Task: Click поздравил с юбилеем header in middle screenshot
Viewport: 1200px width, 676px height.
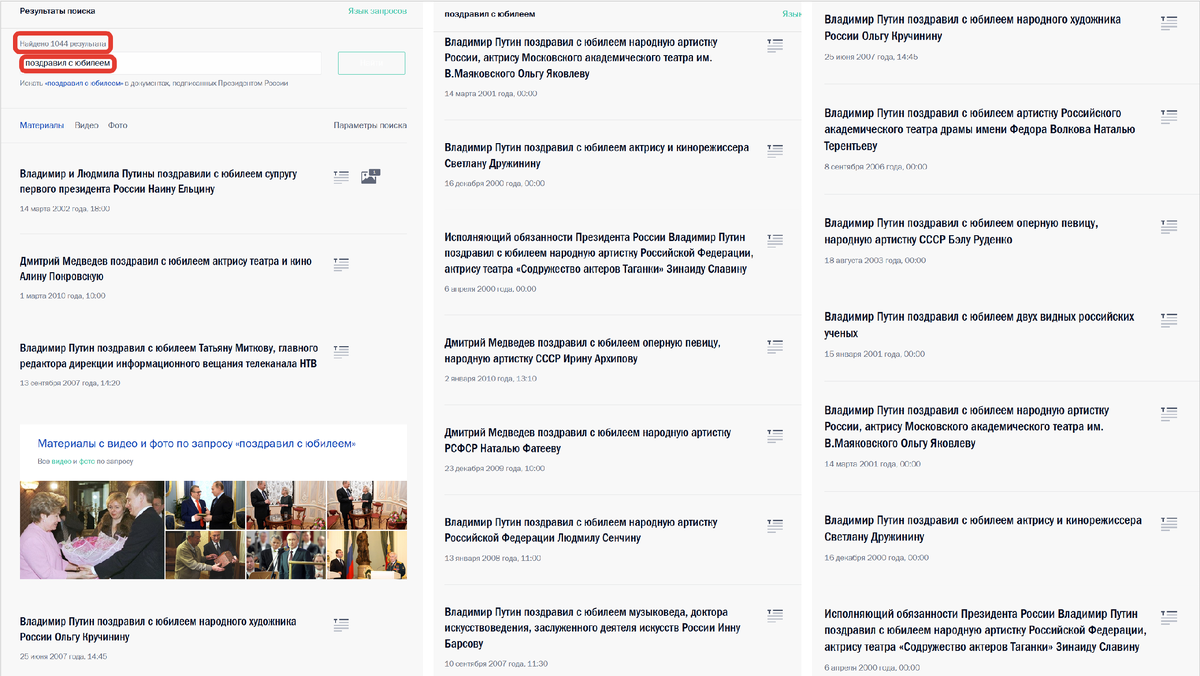Action: click(490, 15)
